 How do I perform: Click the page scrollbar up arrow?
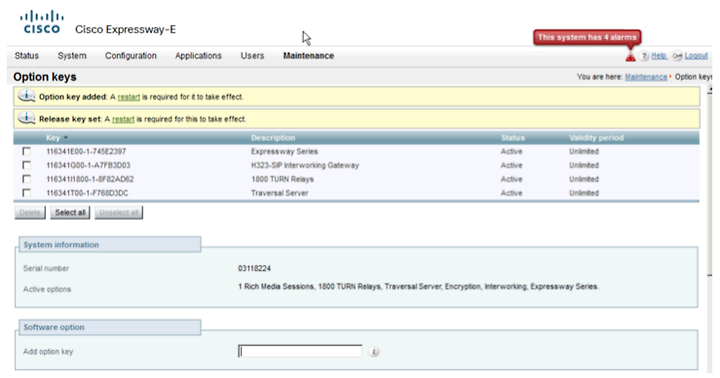tap(710, 90)
